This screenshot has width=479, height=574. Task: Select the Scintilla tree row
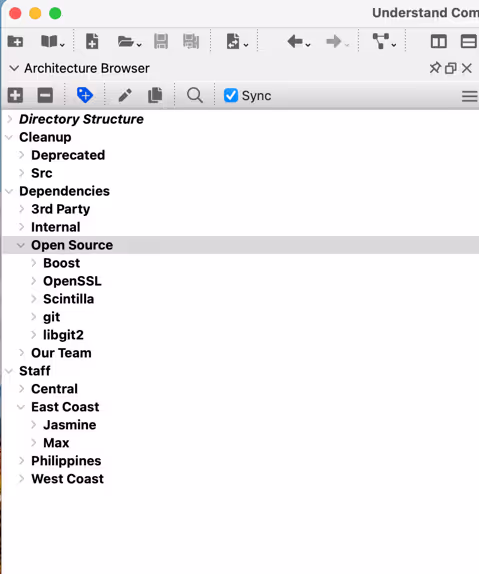click(x=240, y=299)
